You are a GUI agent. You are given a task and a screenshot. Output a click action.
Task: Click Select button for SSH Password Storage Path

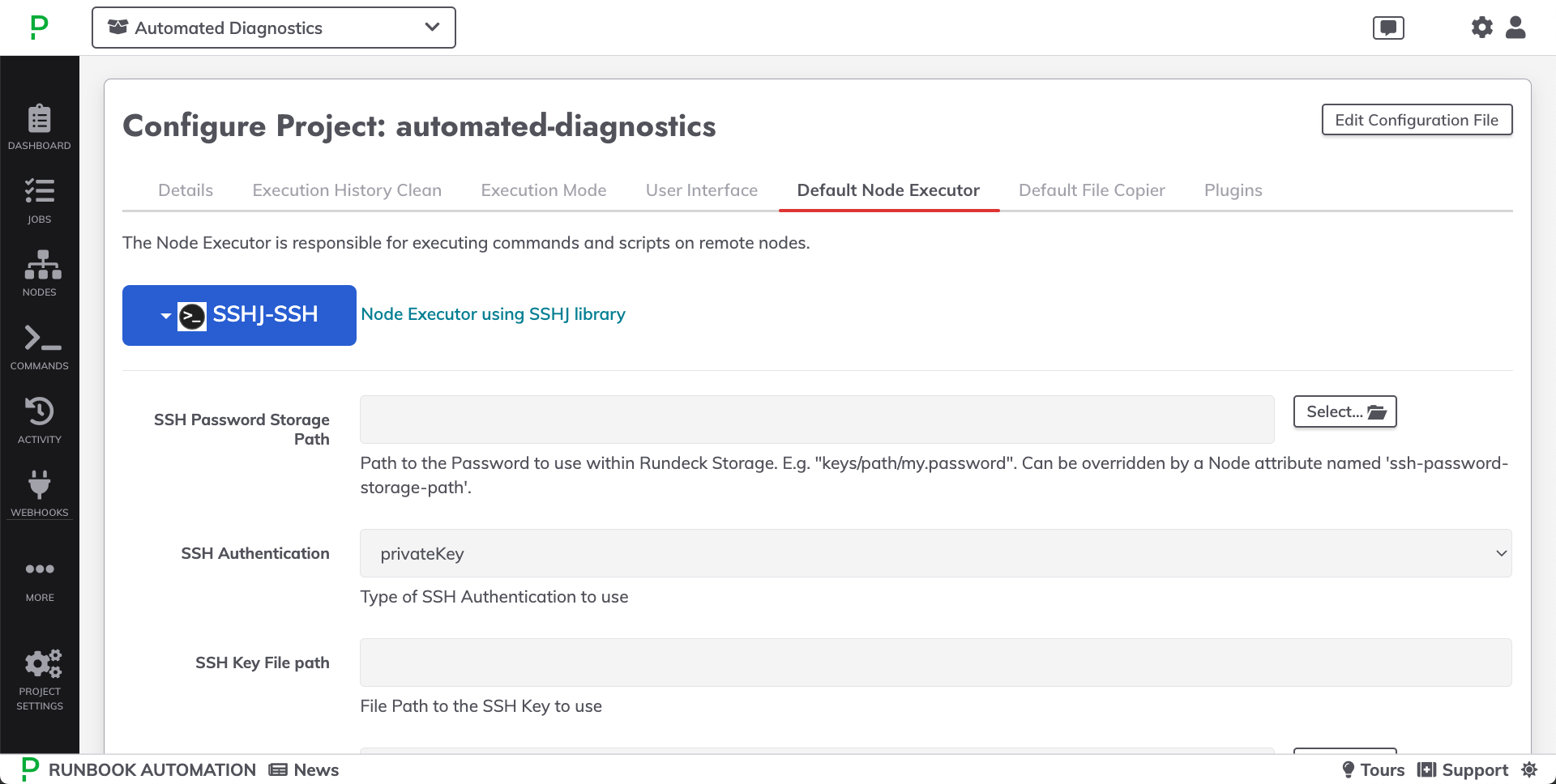tap(1344, 411)
